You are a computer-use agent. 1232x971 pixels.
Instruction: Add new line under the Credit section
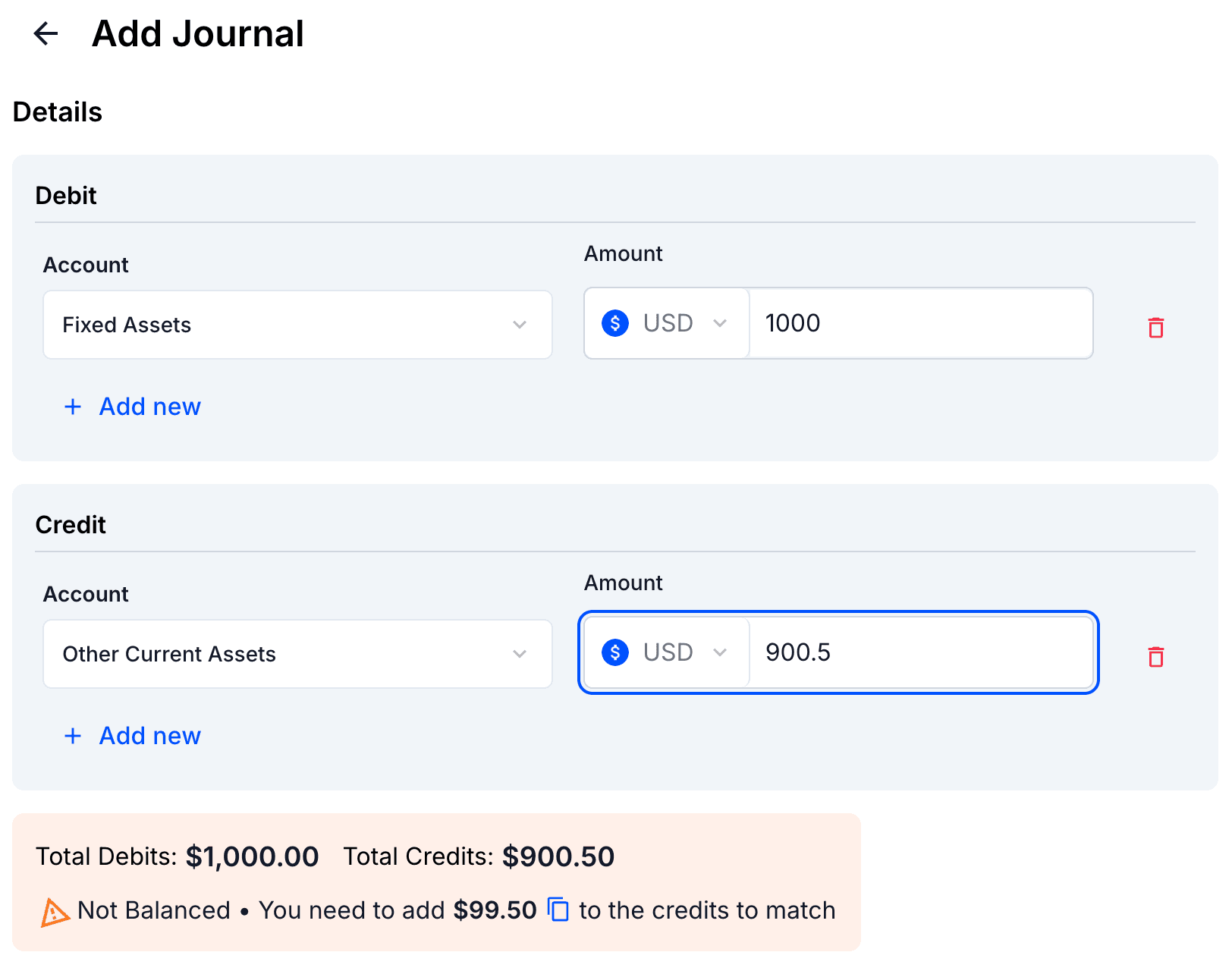(x=149, y=735)
